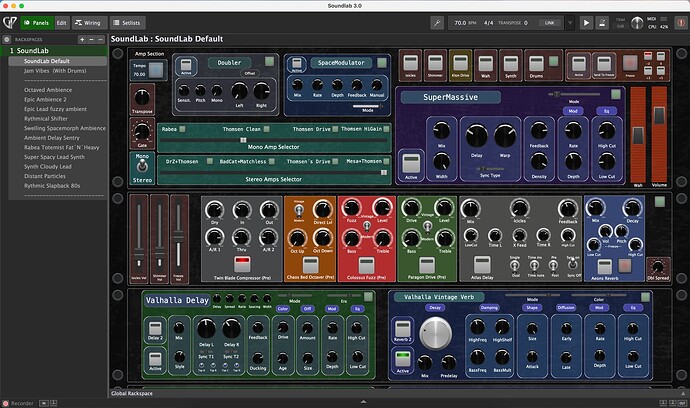Toggle the metronome icon

(x=602, y=22)
